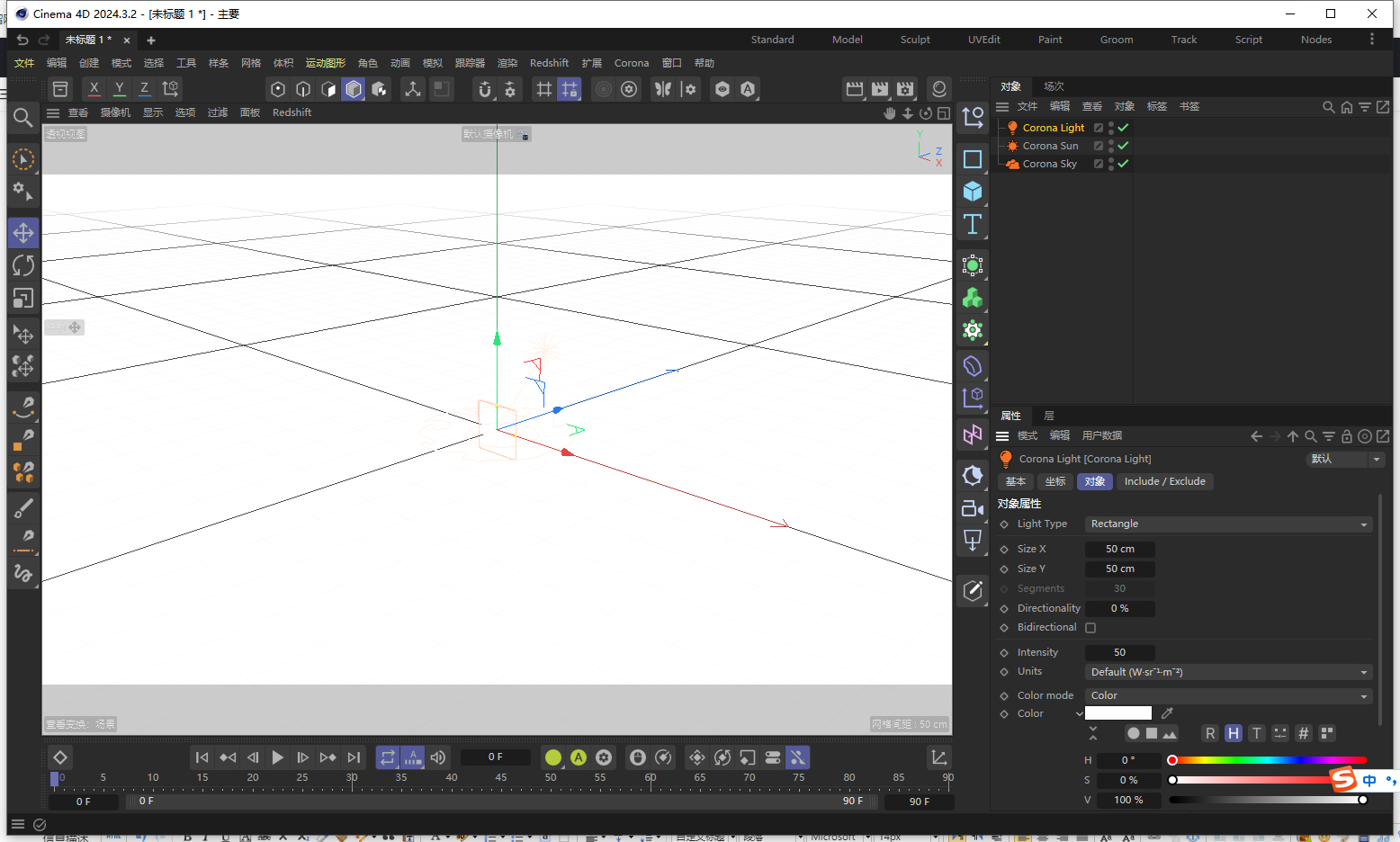Image resolution: width=1400 pixels, height=842 pixels.
Task: Toggle Corona Light enabled checkmark
Action: [1123, 128]
